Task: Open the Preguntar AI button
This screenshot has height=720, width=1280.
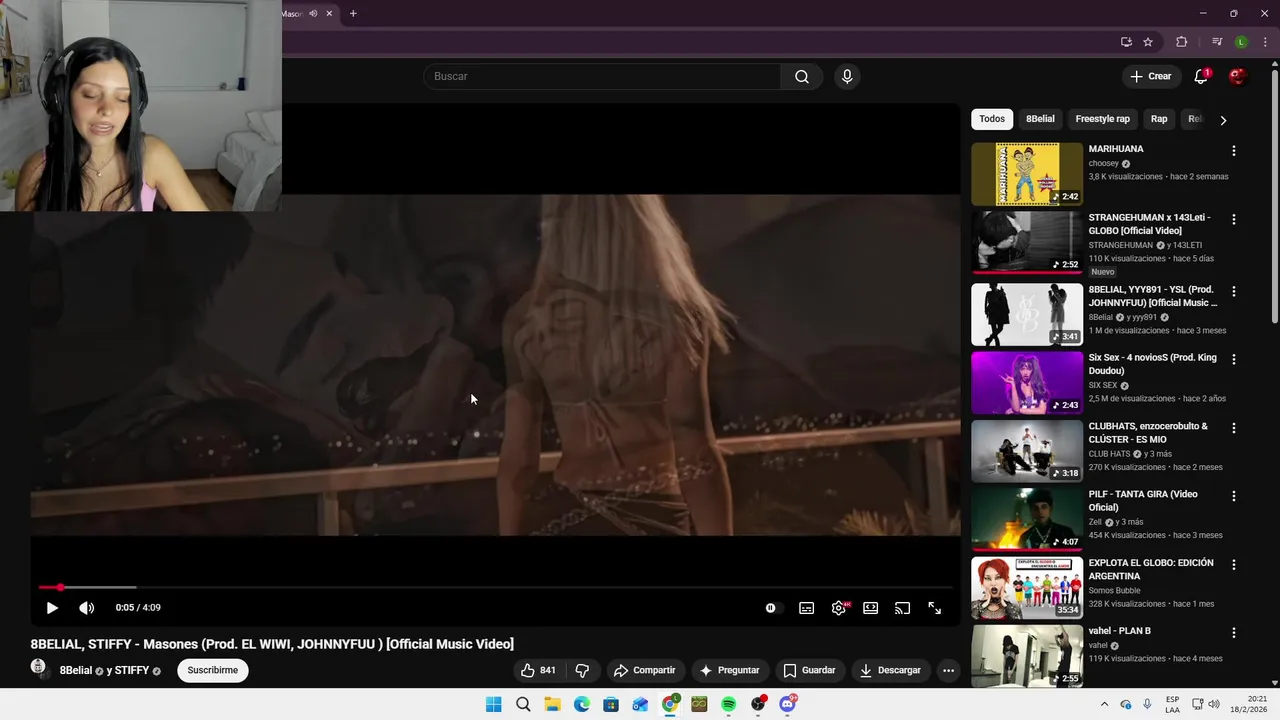Action: click(x=729, y=670)
